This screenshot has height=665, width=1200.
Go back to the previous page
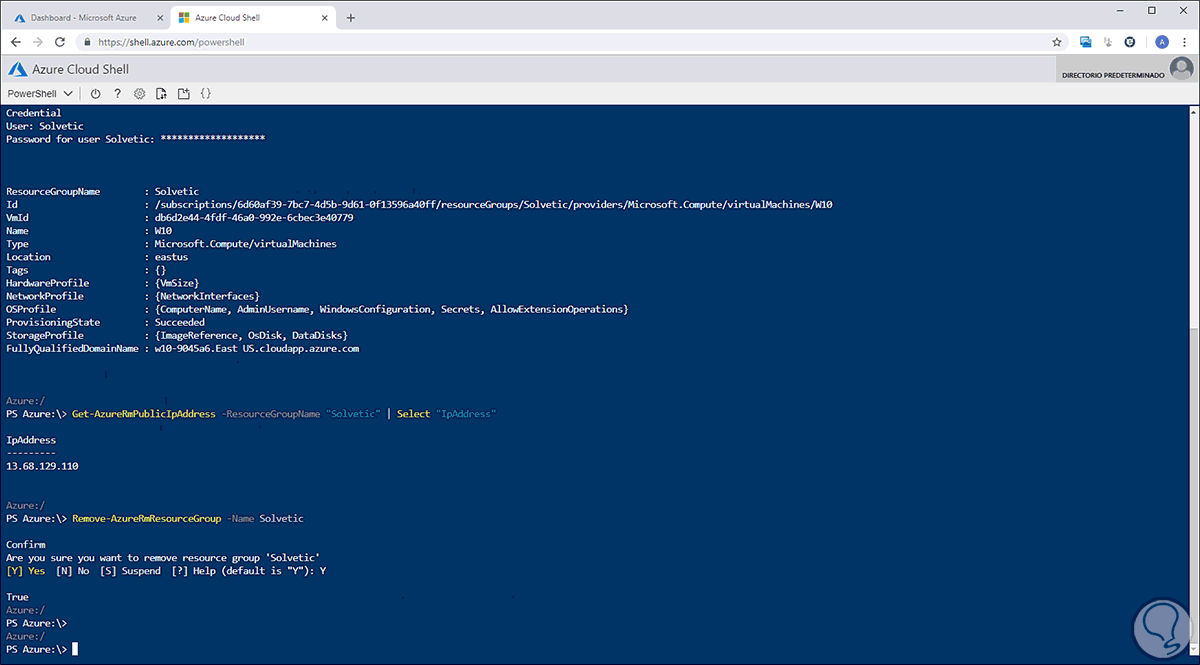(16, 42)
